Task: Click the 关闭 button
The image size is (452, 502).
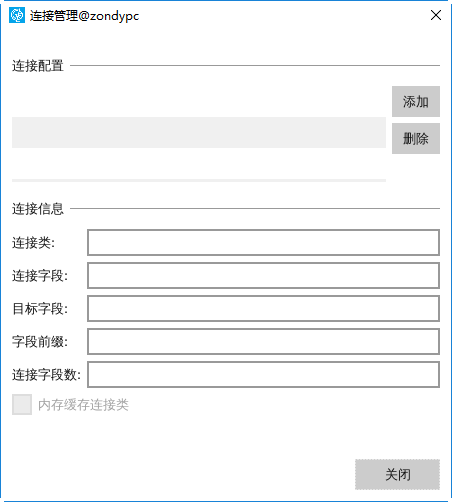Action: point(397,474)
